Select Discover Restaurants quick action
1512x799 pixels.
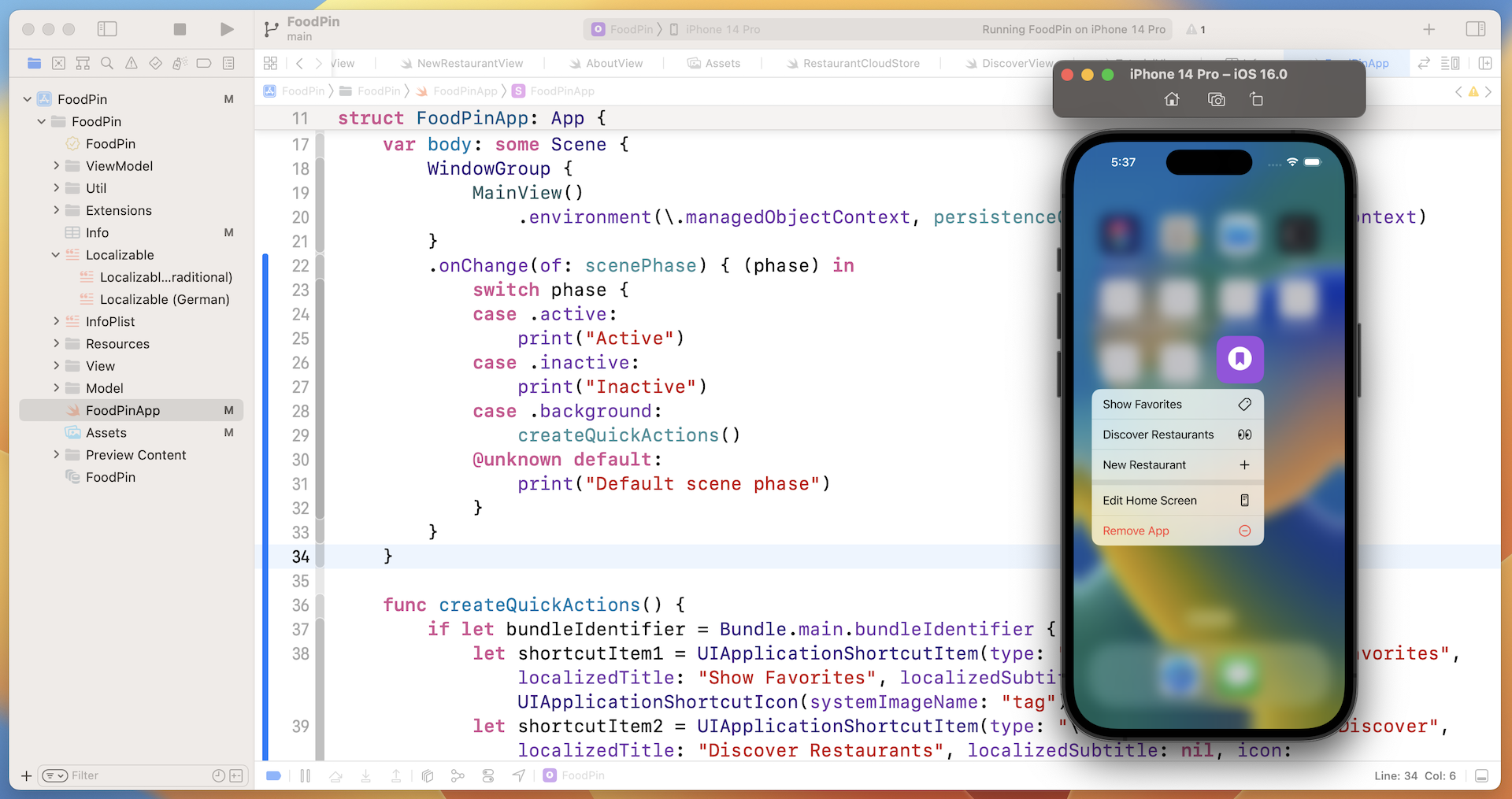tap(1177, 435)
